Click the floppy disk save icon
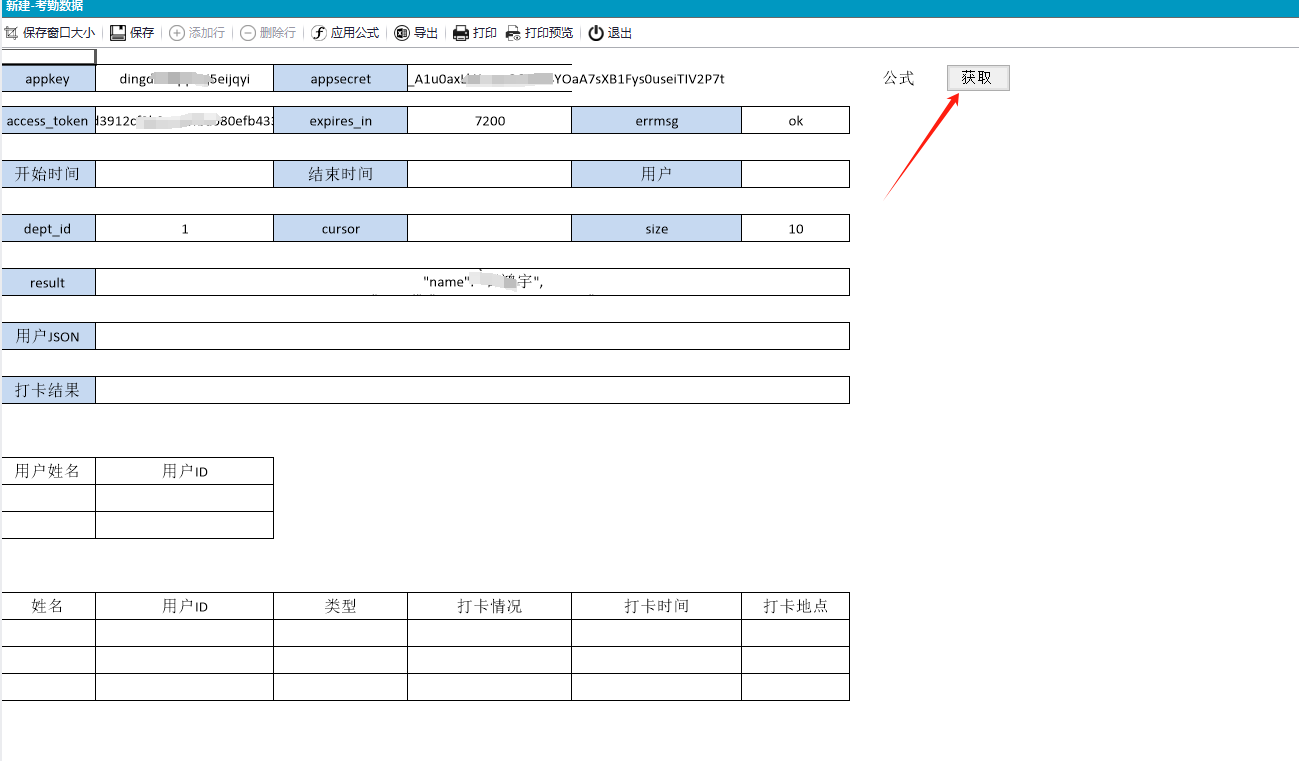The width and height of the screenshot is (1299, 761). [x=118, y=33]
